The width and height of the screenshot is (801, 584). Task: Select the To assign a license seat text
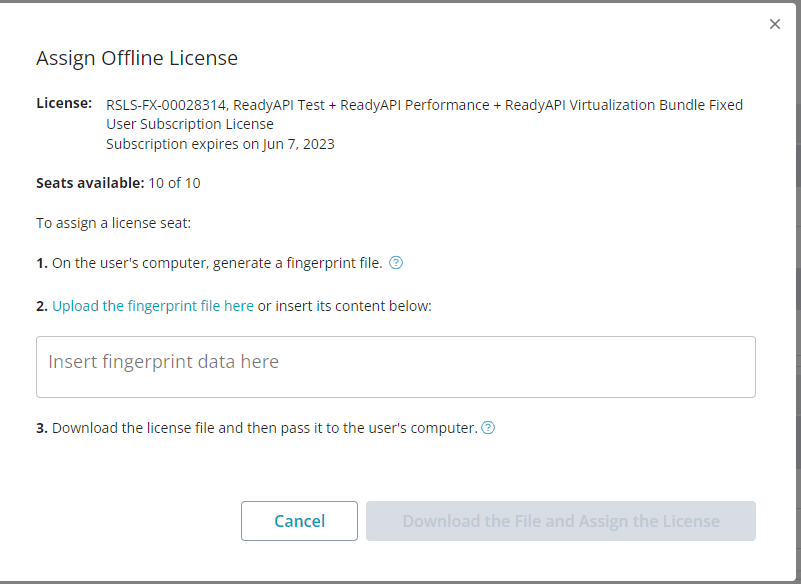(113, 223)
